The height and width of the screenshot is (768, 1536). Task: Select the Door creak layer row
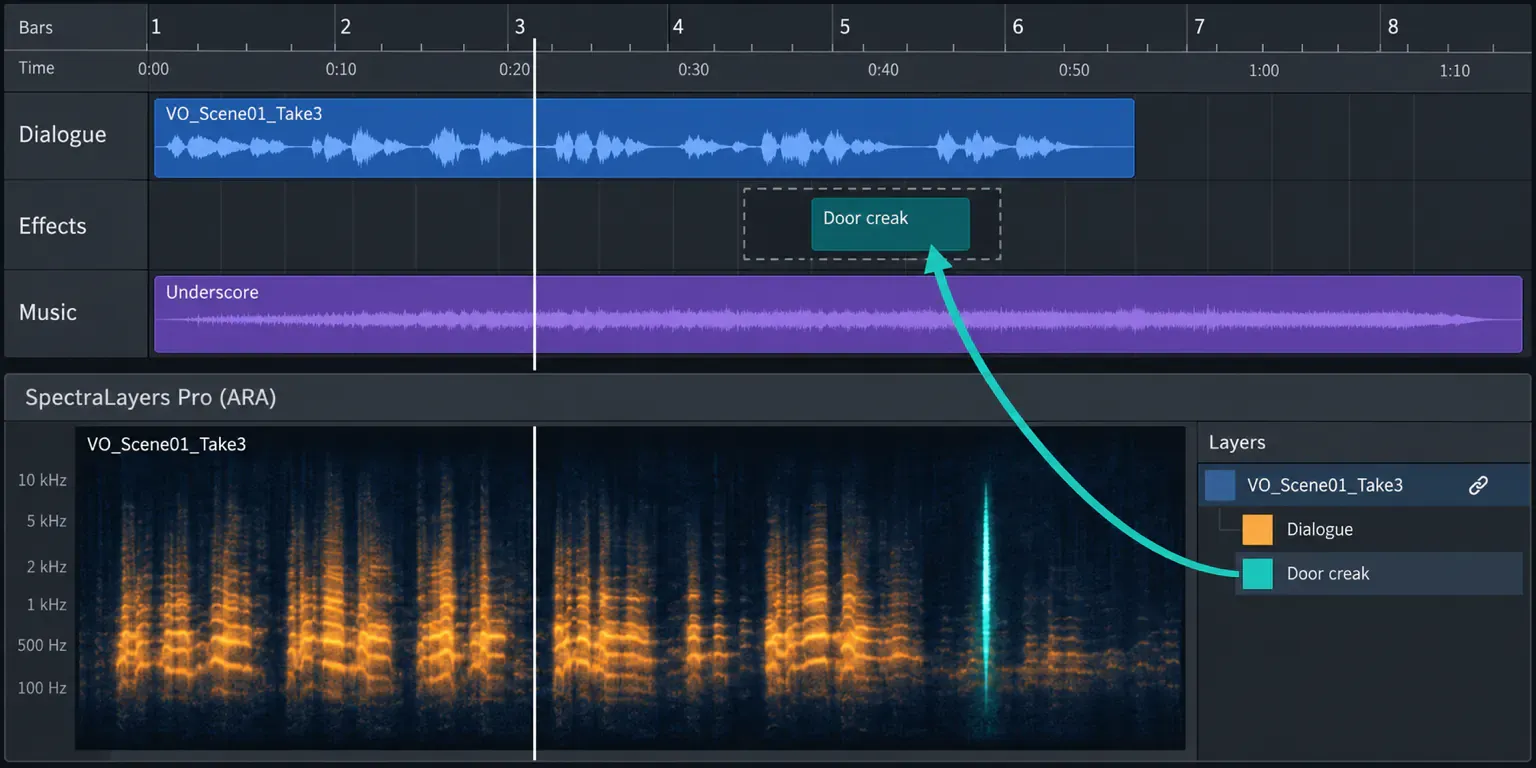point(1379,573)
